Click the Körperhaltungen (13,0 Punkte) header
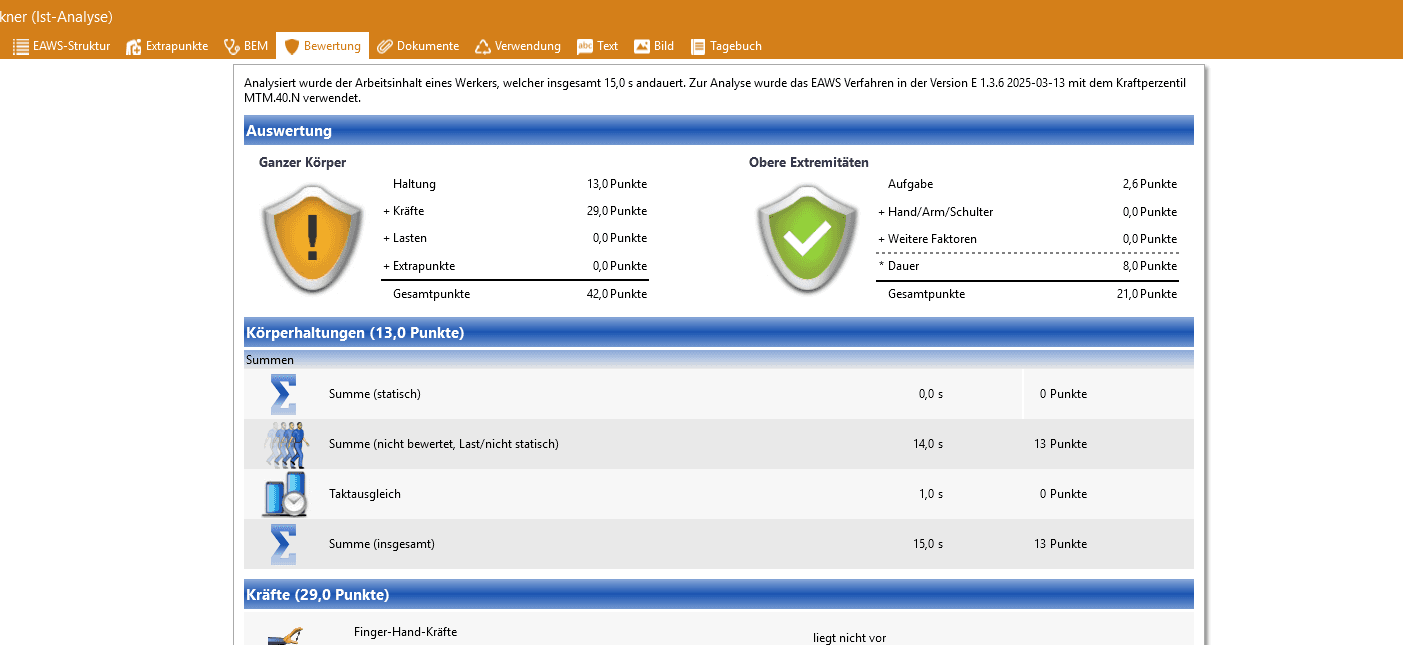Screen dimensions: 1403x645 [x=718, y=333]
